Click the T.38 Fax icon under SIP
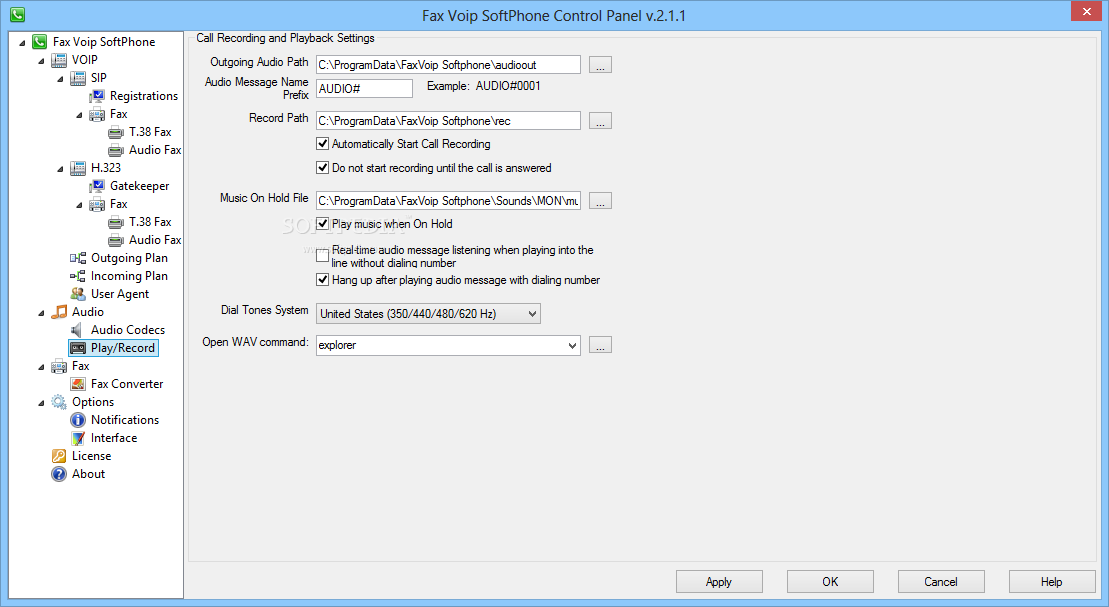The height and width of the screenshot is (607, 1109). [116, 132]
